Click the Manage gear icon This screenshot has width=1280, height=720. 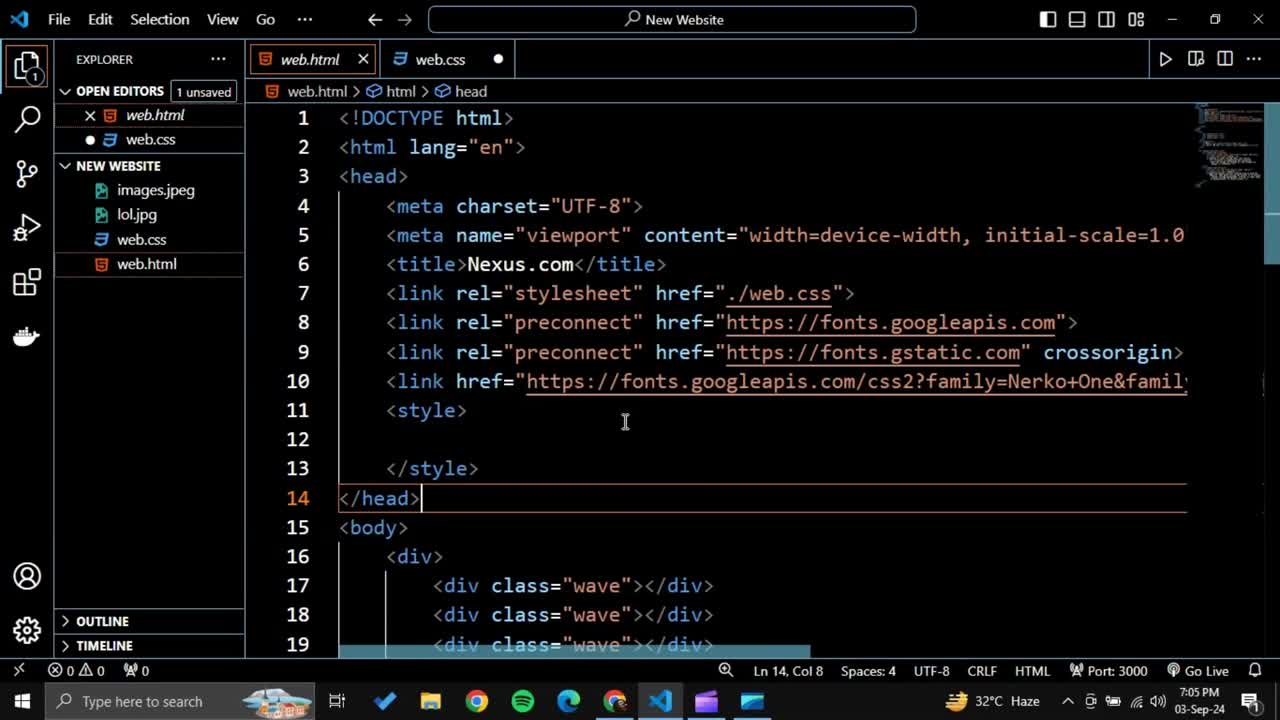tap(27, 630)
